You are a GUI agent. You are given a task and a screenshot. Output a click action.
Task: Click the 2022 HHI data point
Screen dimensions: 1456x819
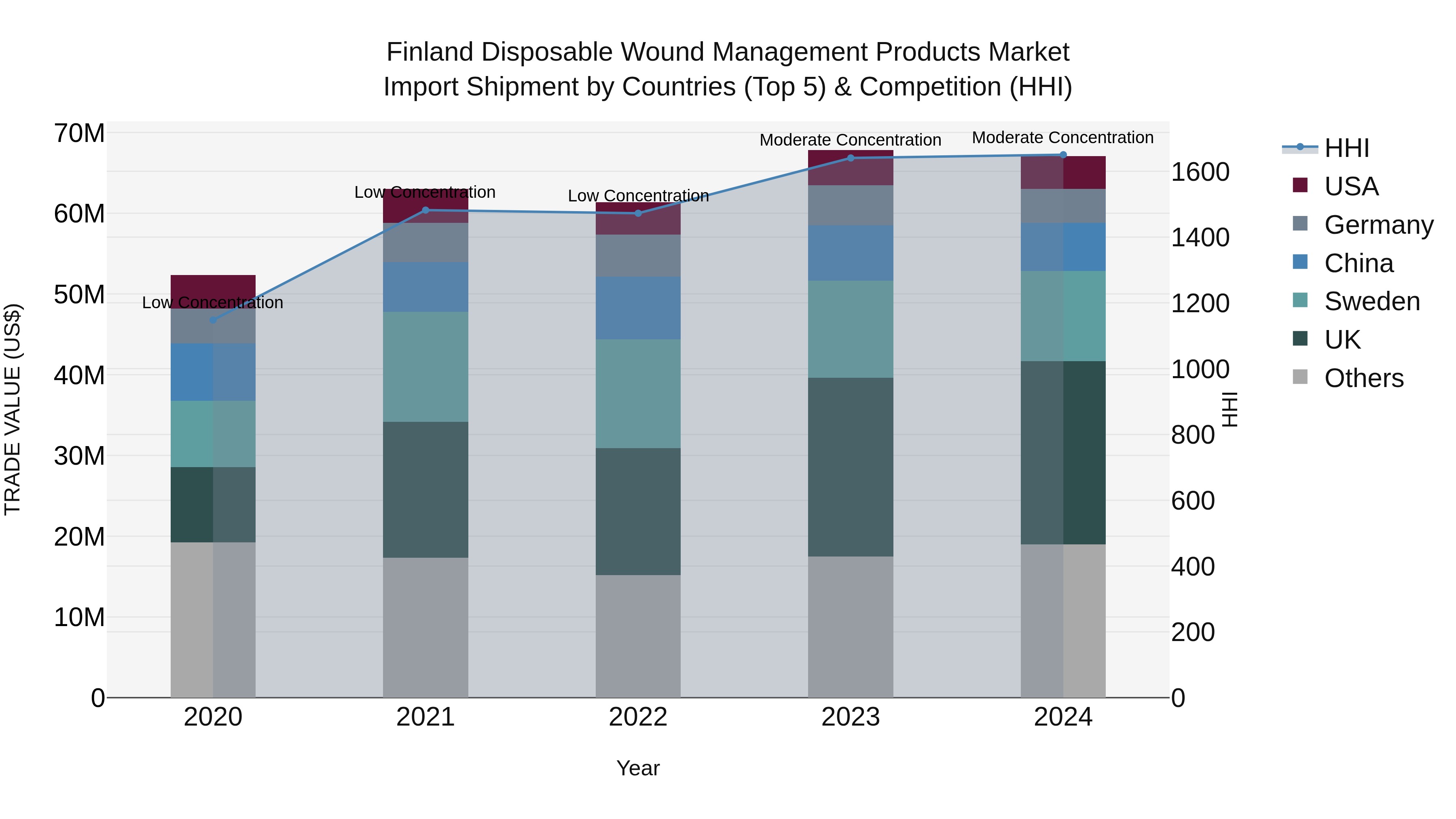coord(638,213)
